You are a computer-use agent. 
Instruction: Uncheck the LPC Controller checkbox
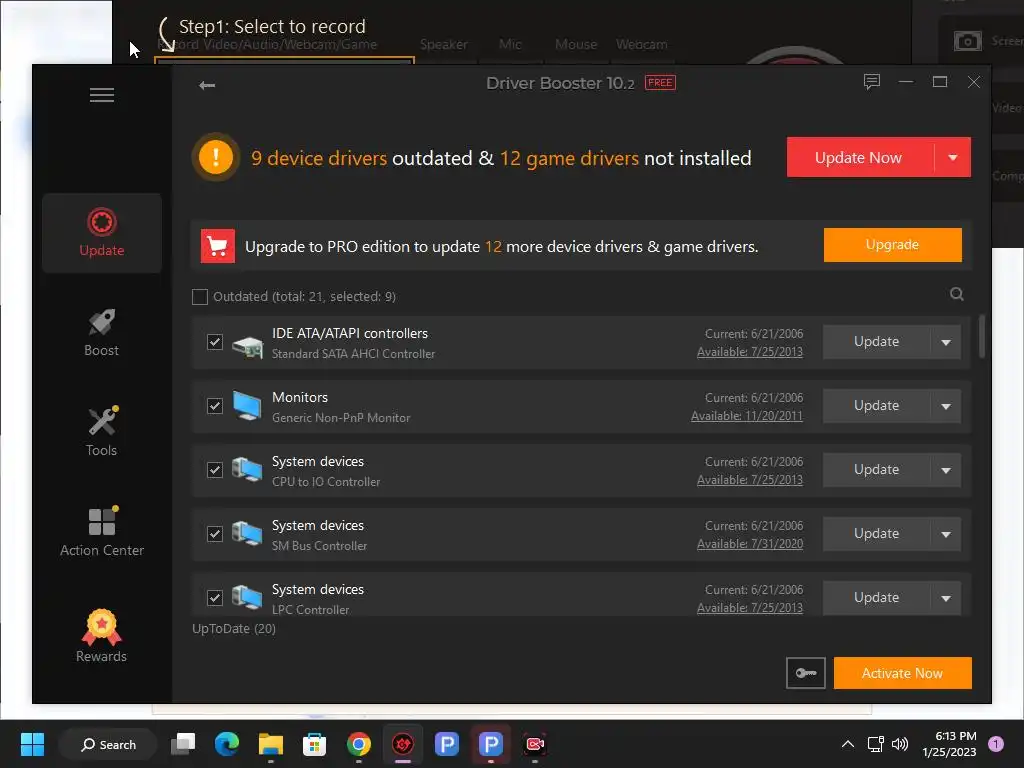point(215,598)
